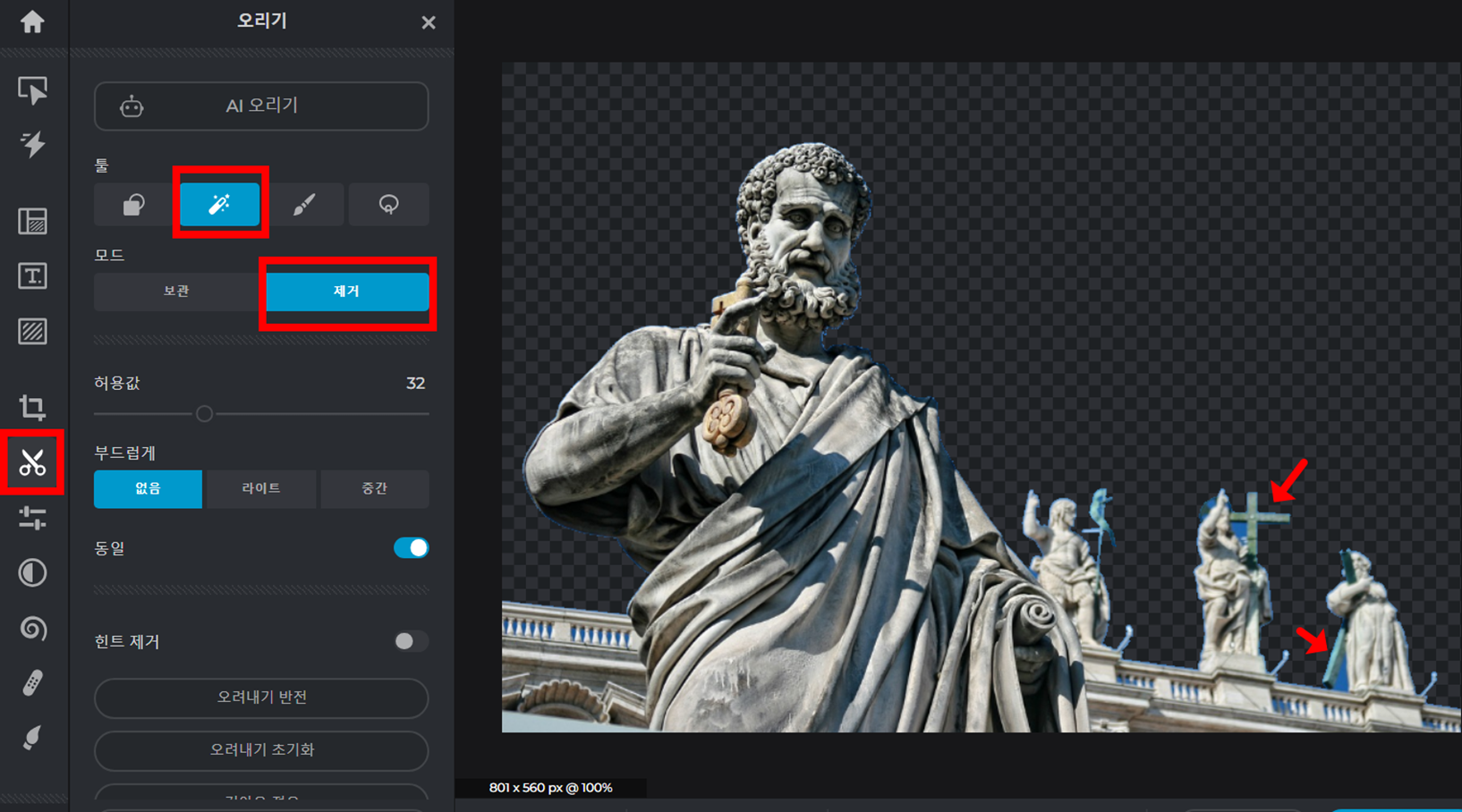The height and width of the screenshot is (812, 1462).
Task: Set 부드럽게 to 중간
Action: [x=374, y=488]
